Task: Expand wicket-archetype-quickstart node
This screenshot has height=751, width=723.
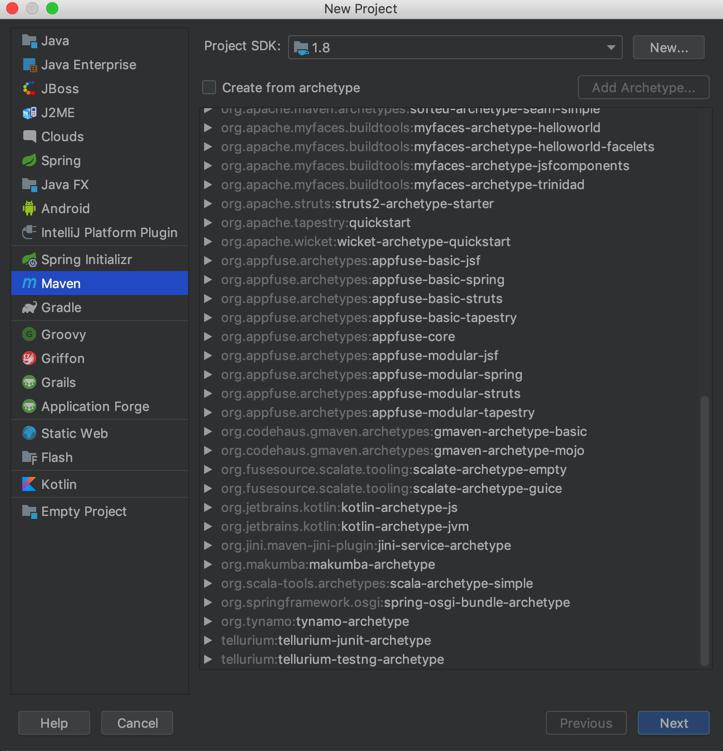Action: (x=208, y=242)
